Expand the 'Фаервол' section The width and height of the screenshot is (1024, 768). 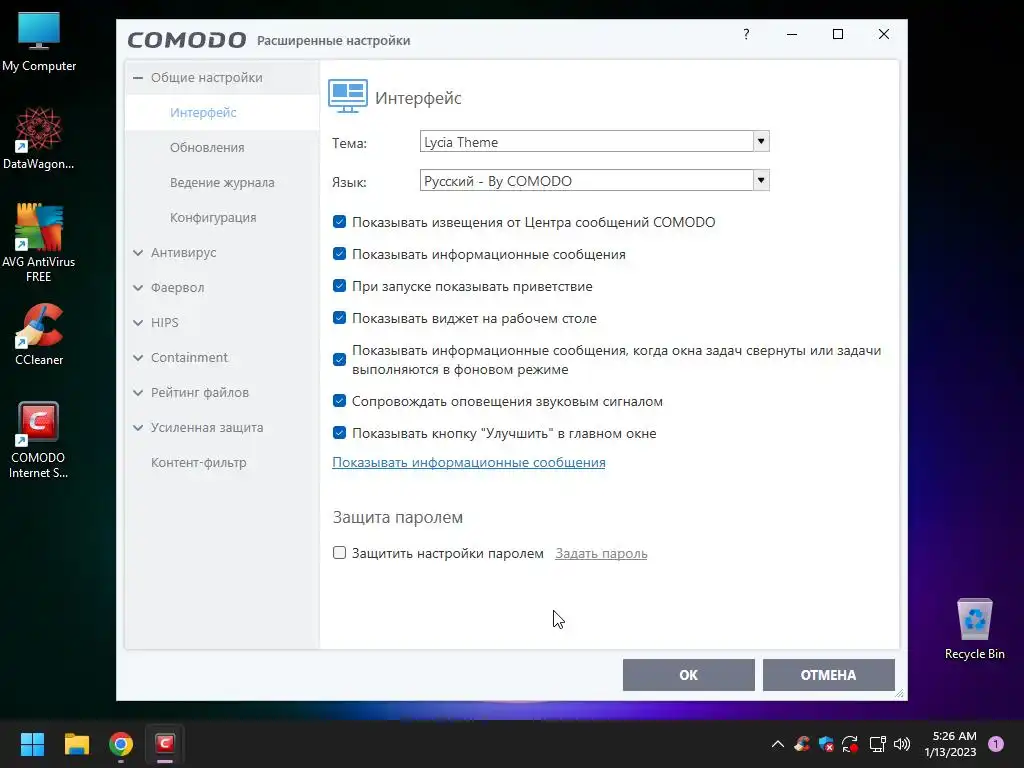click(138, 287)
